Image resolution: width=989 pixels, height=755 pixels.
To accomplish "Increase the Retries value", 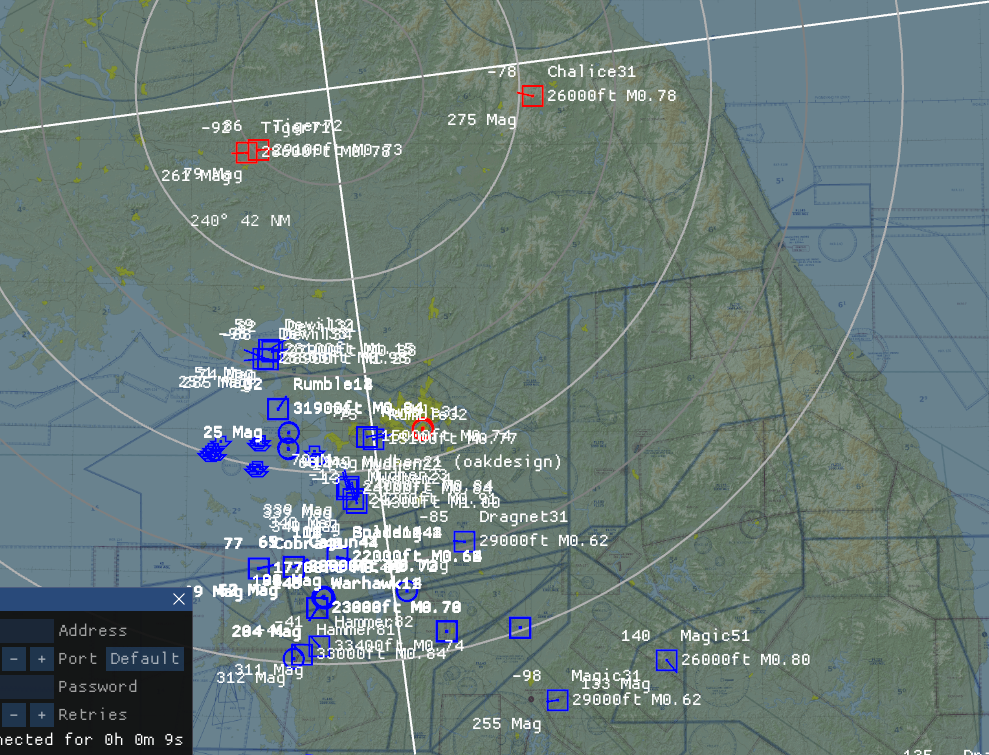I will (42, 715).
